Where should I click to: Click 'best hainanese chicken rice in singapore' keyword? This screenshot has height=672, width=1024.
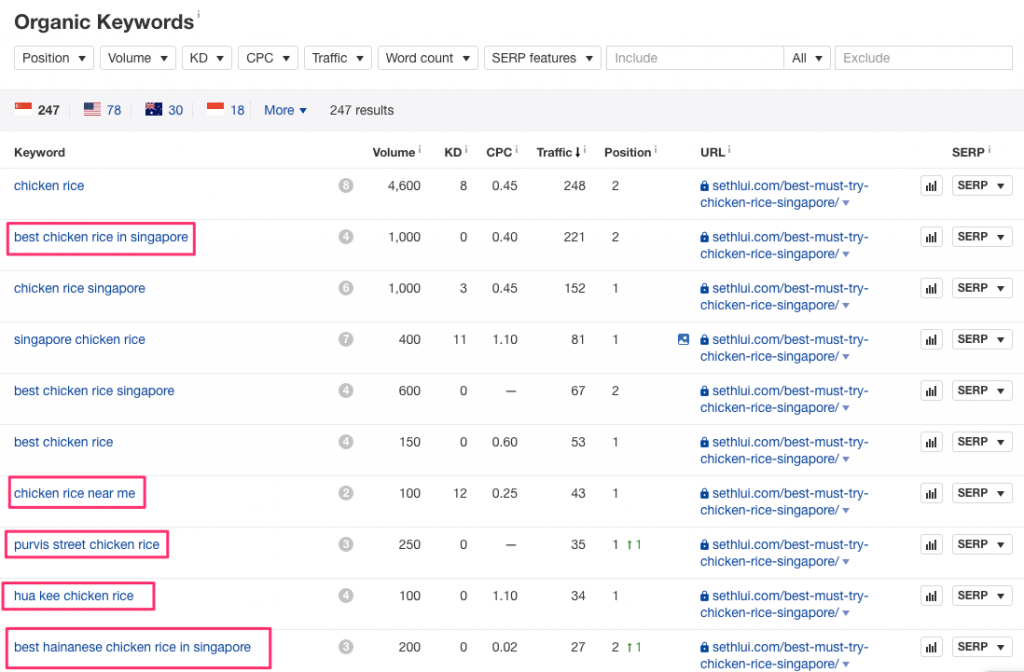(x=132, y=647)
